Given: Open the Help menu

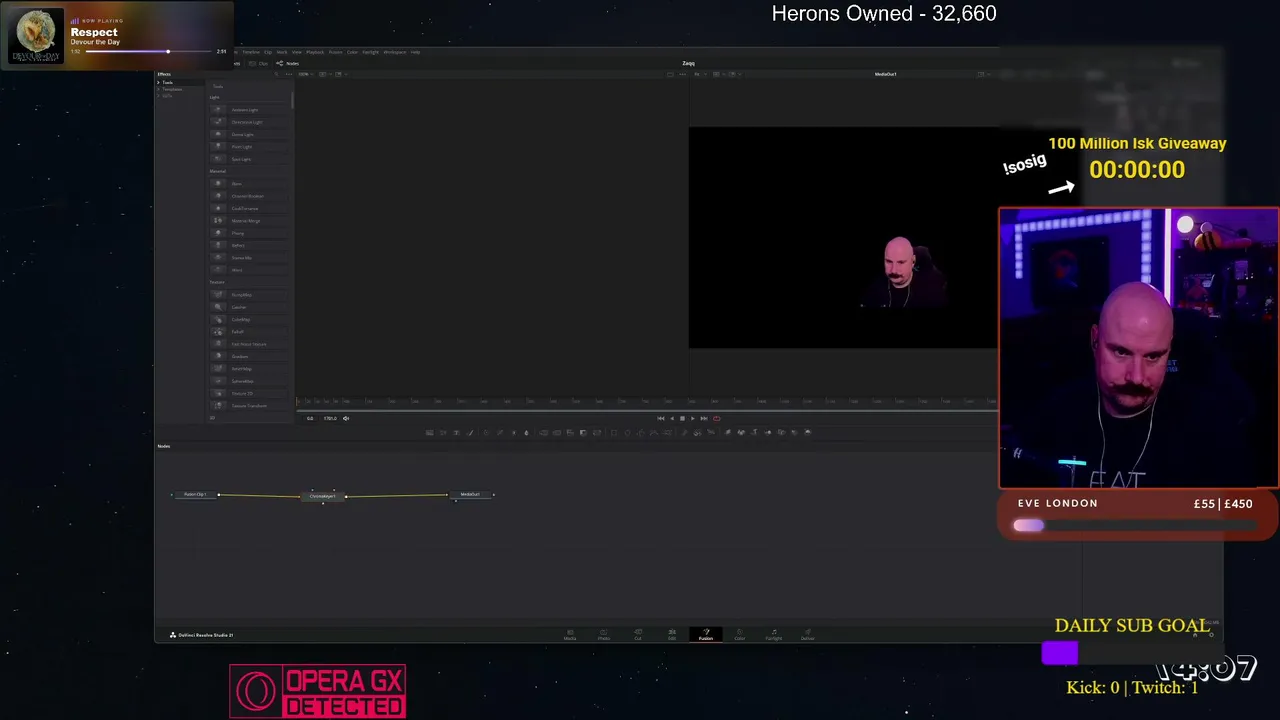Looking at the screenshot, I should coord(415,52).
